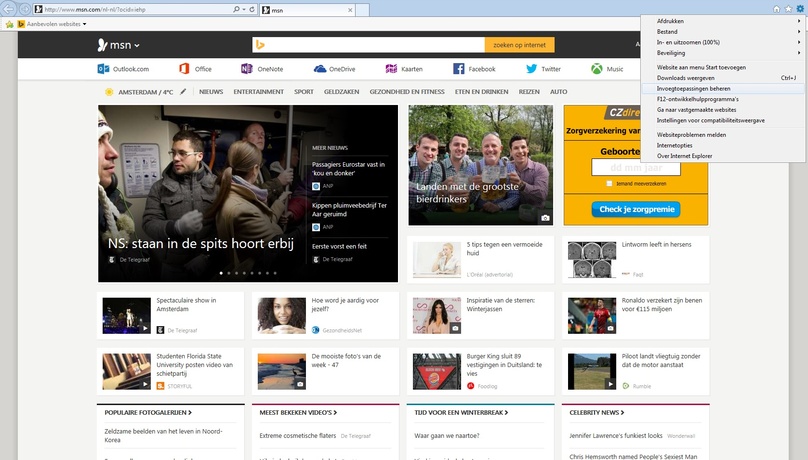This screenshot has width=808, height=460.
Task: Open Lintworm leeft in hersens article
Action: [x=656, y=245]
